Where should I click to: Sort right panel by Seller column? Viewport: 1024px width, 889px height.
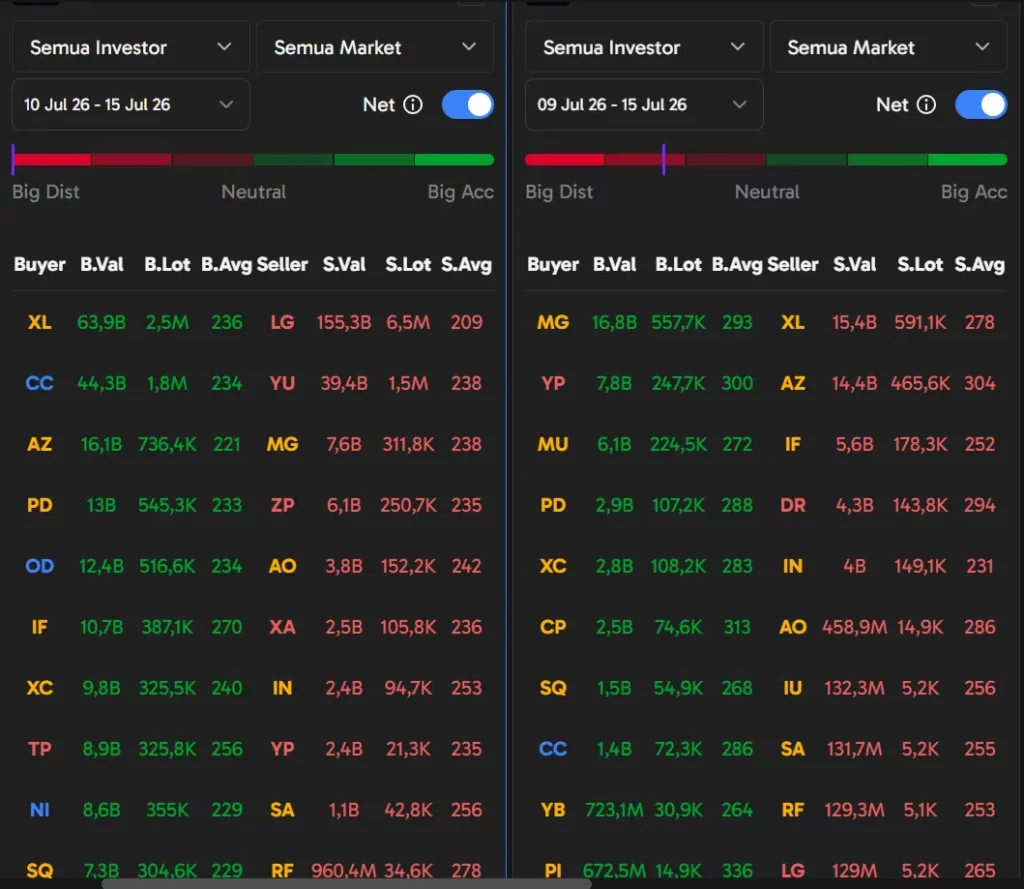[793, 265]
